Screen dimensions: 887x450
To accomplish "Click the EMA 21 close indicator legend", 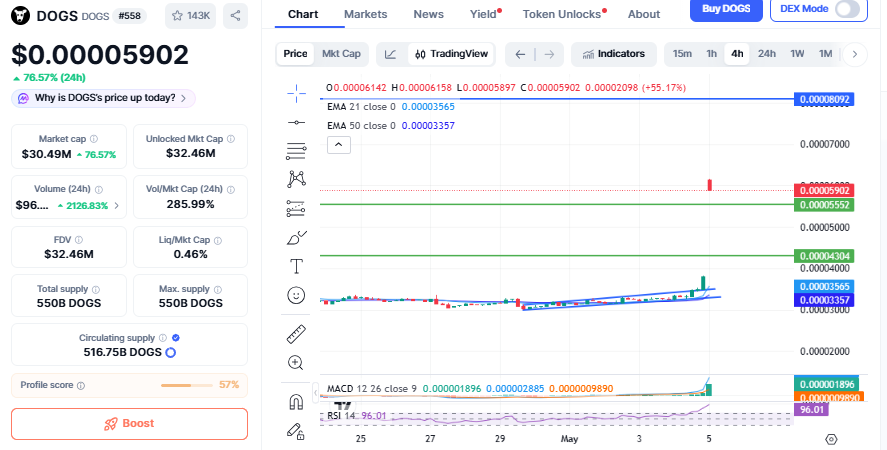I will coord(390,106).
